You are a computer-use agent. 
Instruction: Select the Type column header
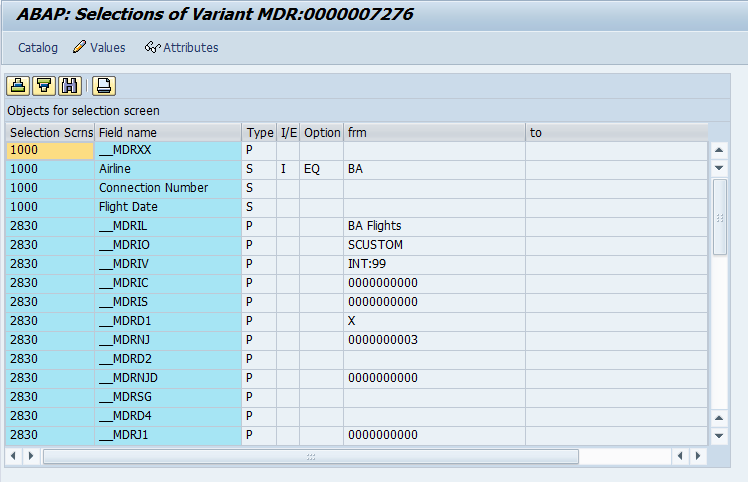(x=260, y=133)
